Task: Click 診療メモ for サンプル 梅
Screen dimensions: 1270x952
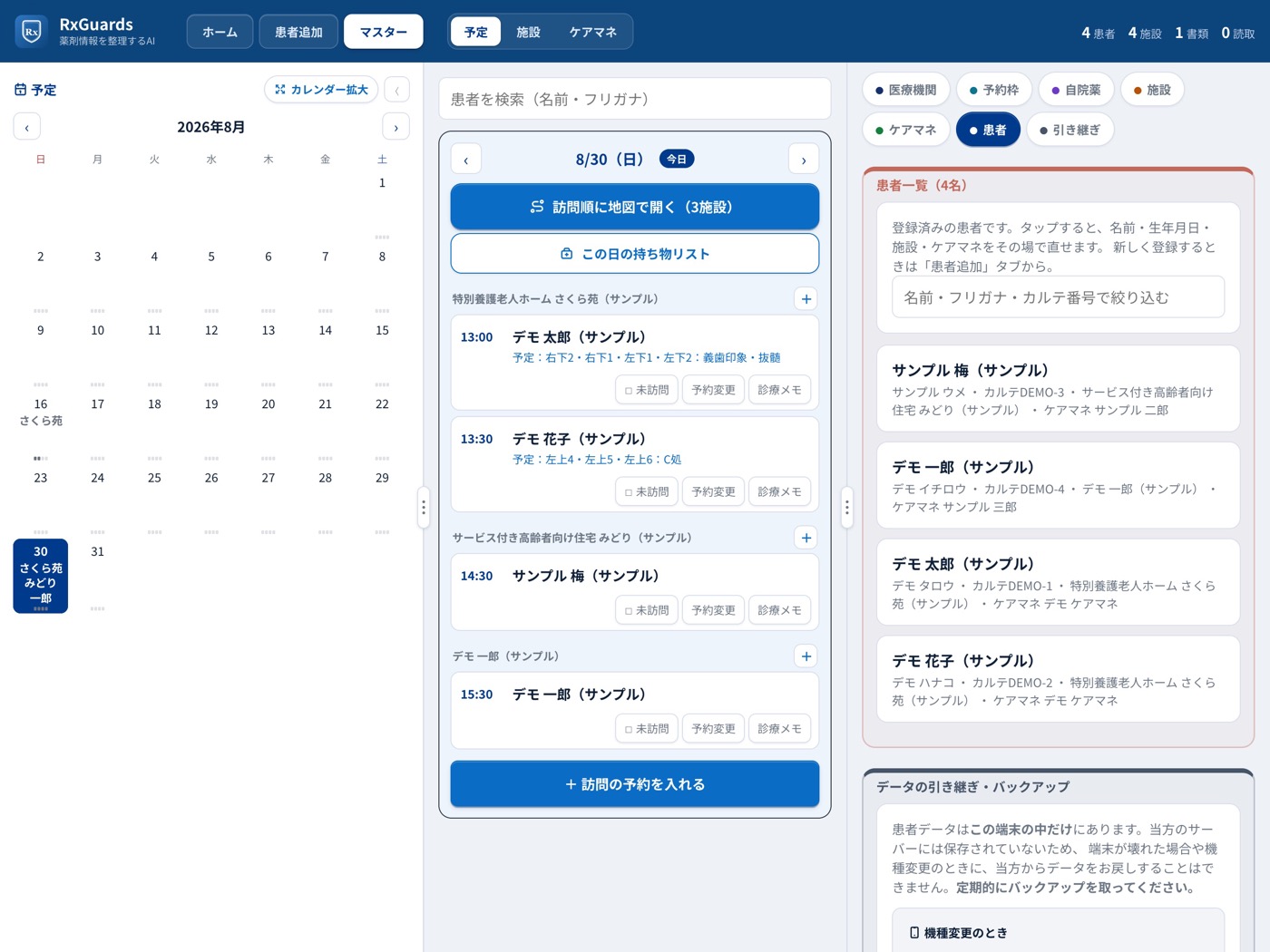Action: tap(779, 610)
